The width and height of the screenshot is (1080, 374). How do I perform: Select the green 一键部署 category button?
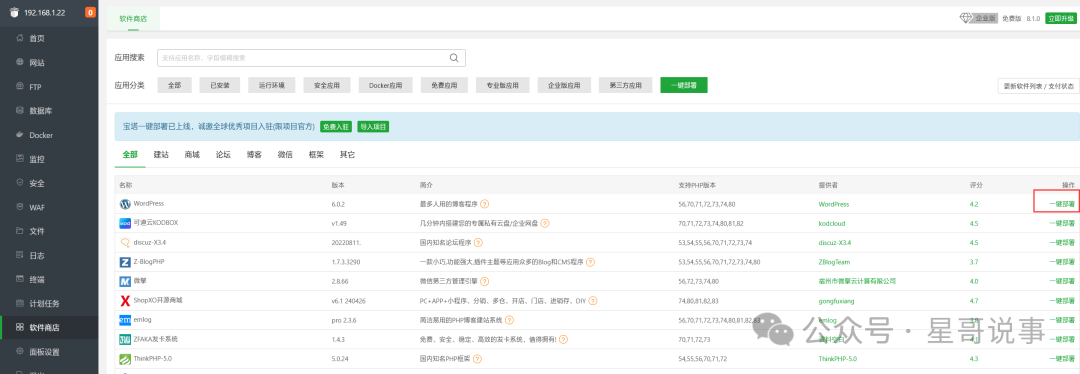tap(684, 85)
